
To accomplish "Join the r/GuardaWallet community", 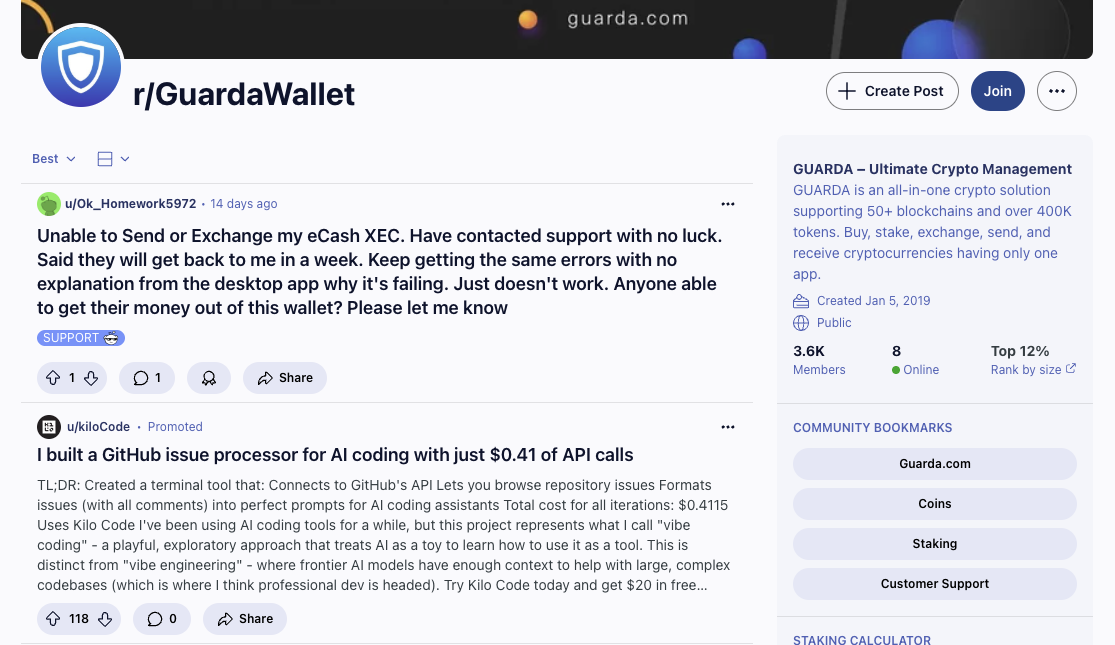I will coord(998,91).
